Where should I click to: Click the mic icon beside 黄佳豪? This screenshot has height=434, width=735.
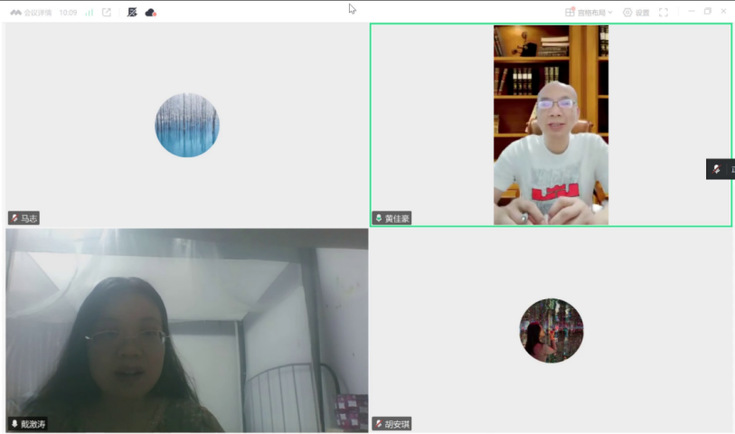point(379,218)
